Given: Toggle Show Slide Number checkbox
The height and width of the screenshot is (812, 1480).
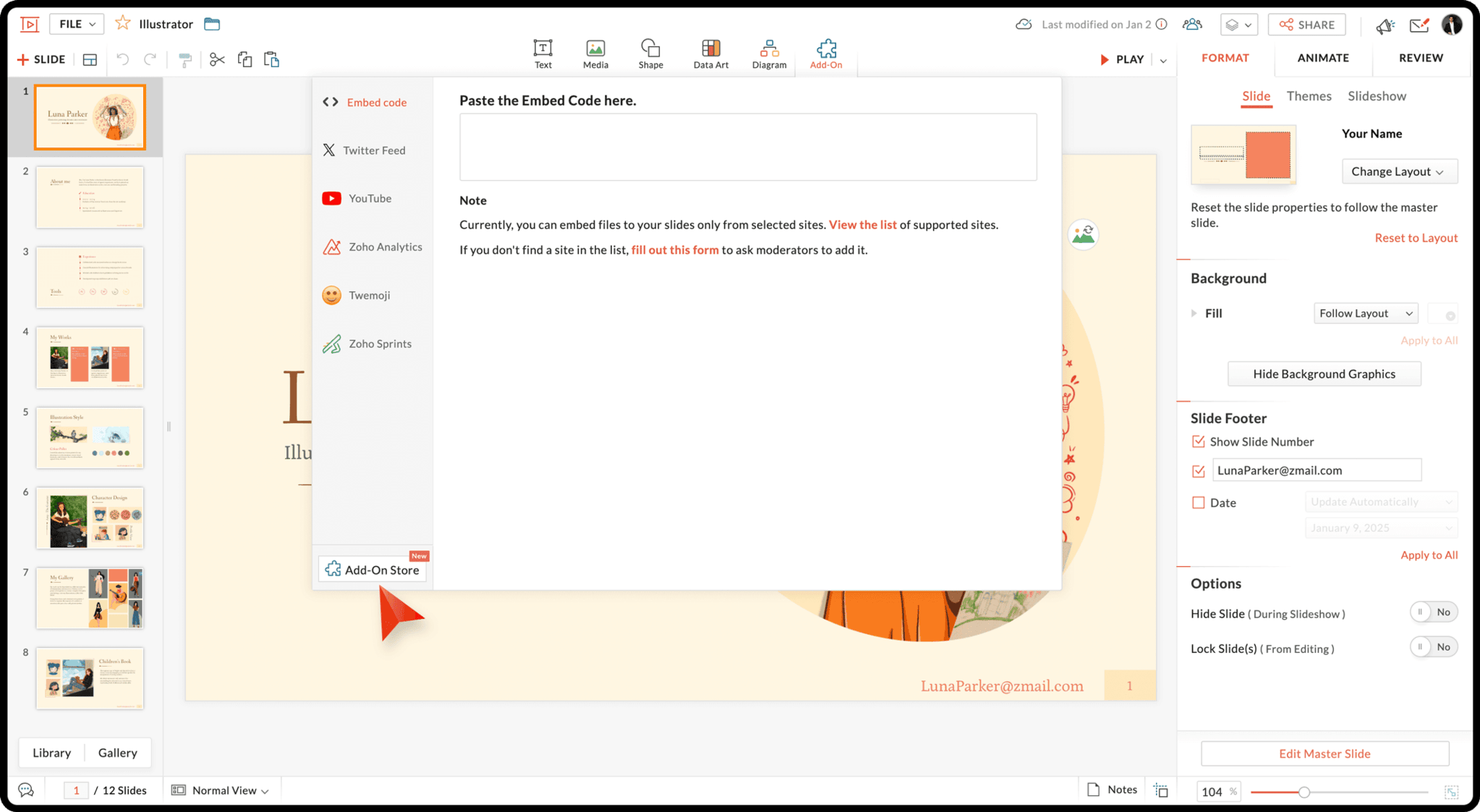Looking at the screenshot, I should [x=1199, y=441].
